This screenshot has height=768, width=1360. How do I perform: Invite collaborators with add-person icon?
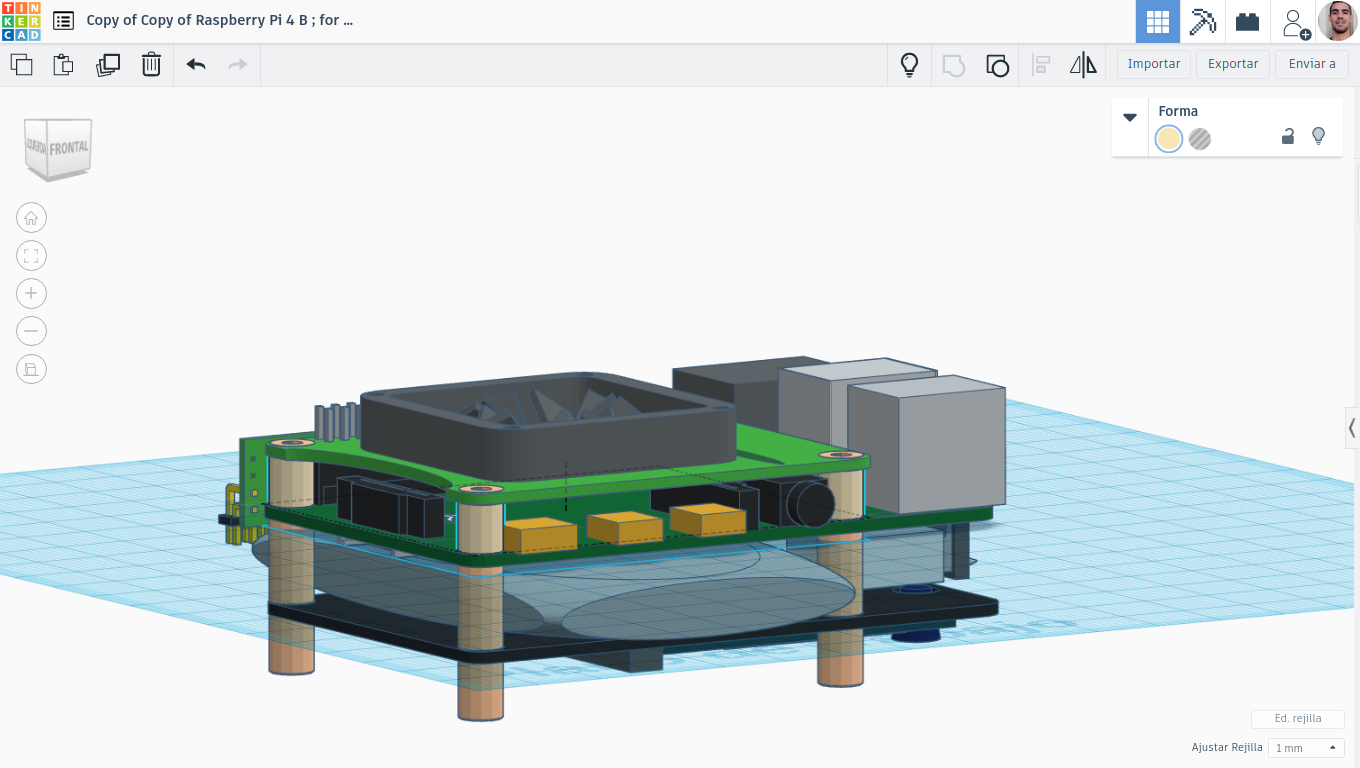[x=1294, y=22]
